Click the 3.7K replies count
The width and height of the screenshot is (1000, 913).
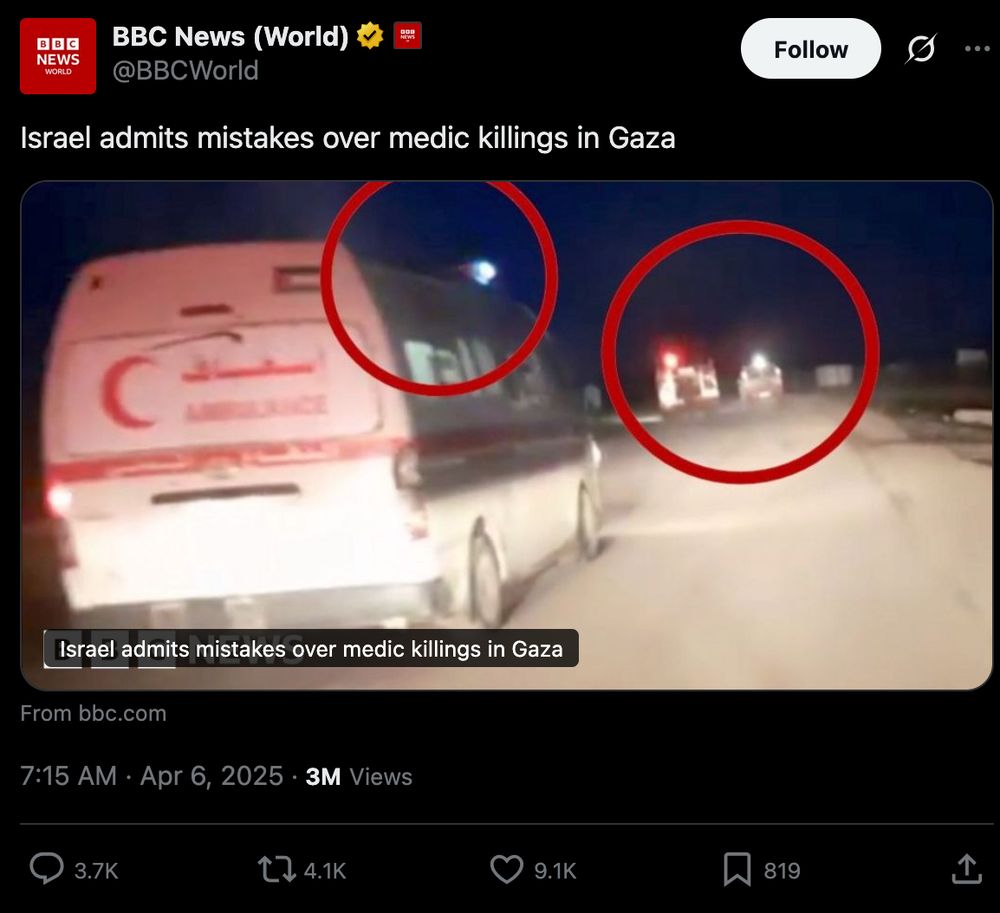[96, 871]
